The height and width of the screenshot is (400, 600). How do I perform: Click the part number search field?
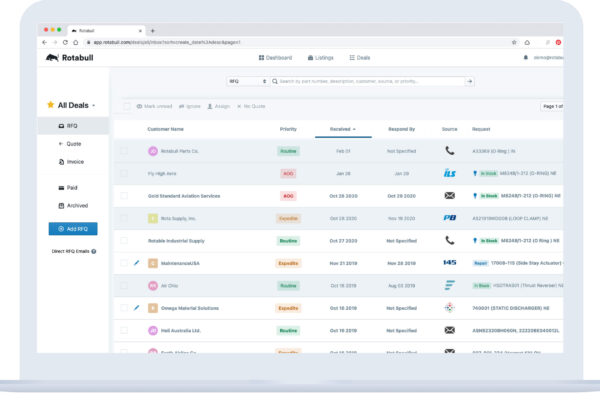[370, 81]
